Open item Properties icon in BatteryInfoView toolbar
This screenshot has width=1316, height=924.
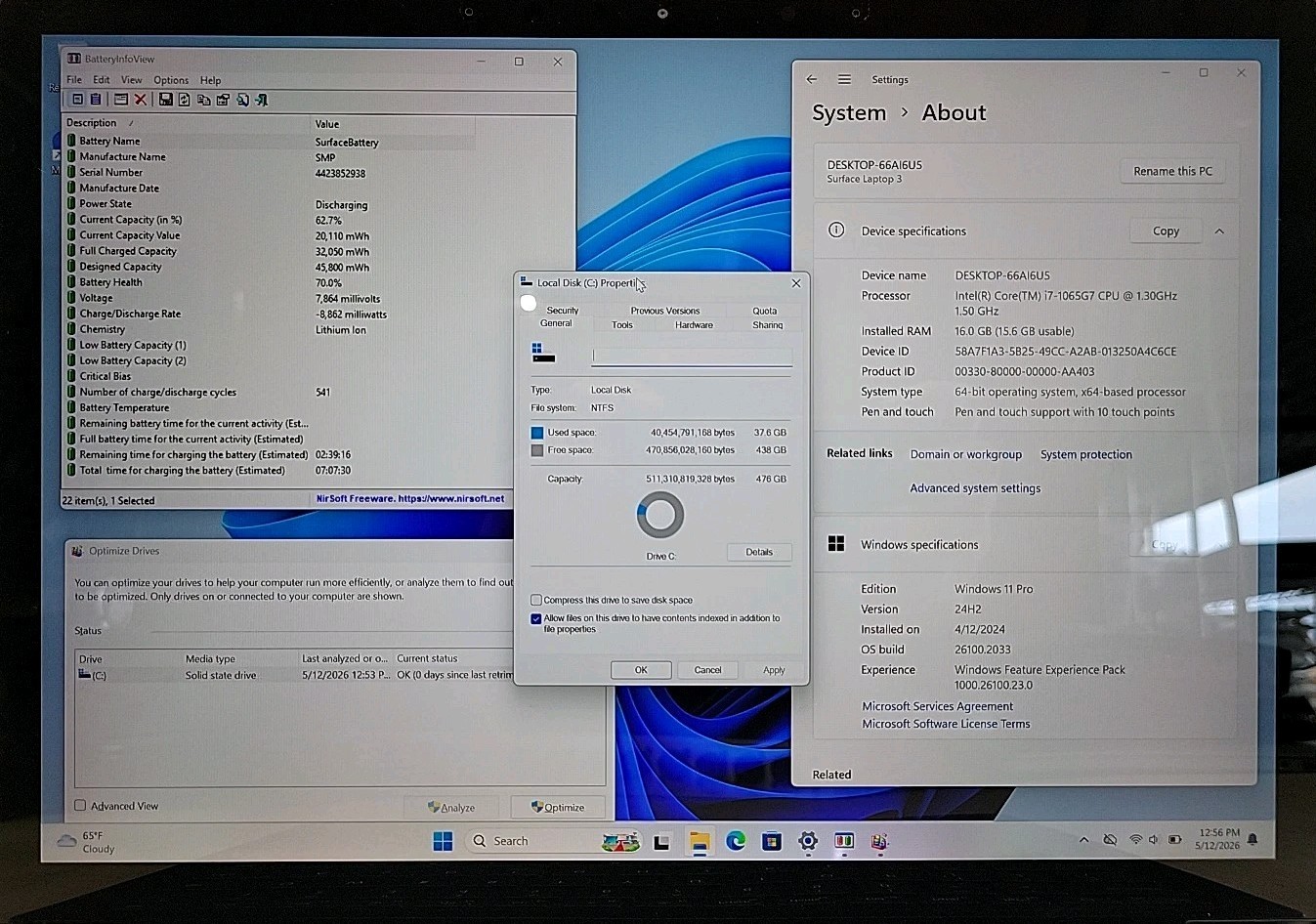point(223,100)
